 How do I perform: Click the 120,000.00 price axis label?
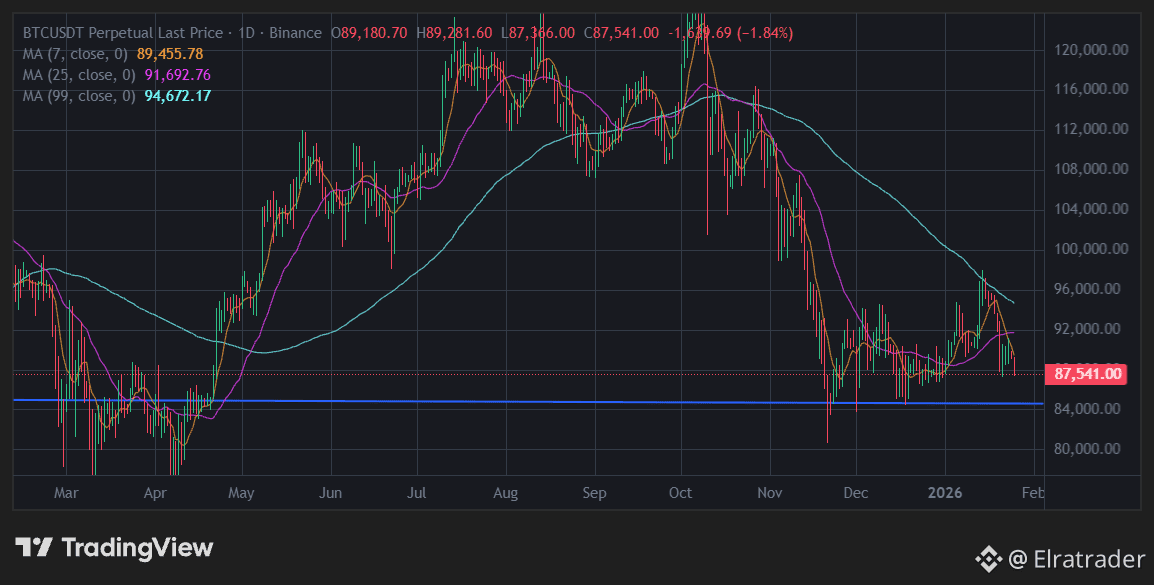(1091, 50)
